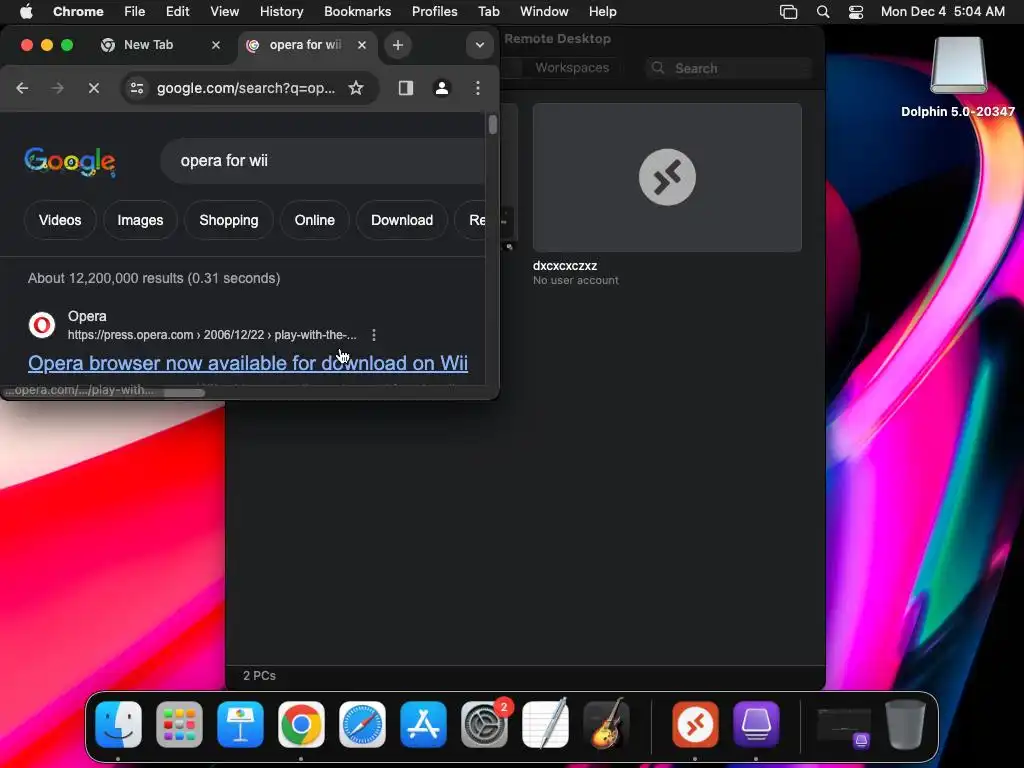Click the date and time in menu bar

pos(942,12)
